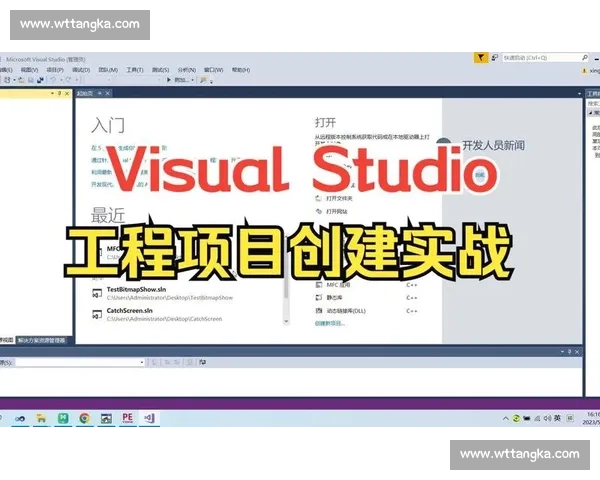Open the 调试(D) menu
The height and width of the screenshot is (480, 600).
click(x=81, y=70)
